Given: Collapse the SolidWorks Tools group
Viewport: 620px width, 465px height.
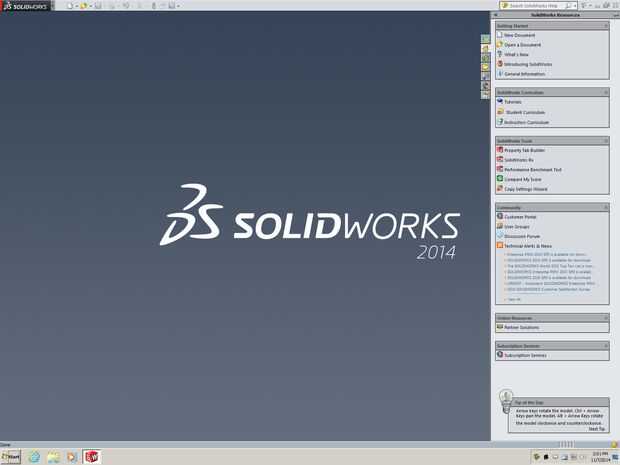Looking at the screenshot, I should (x=606, y=141).
